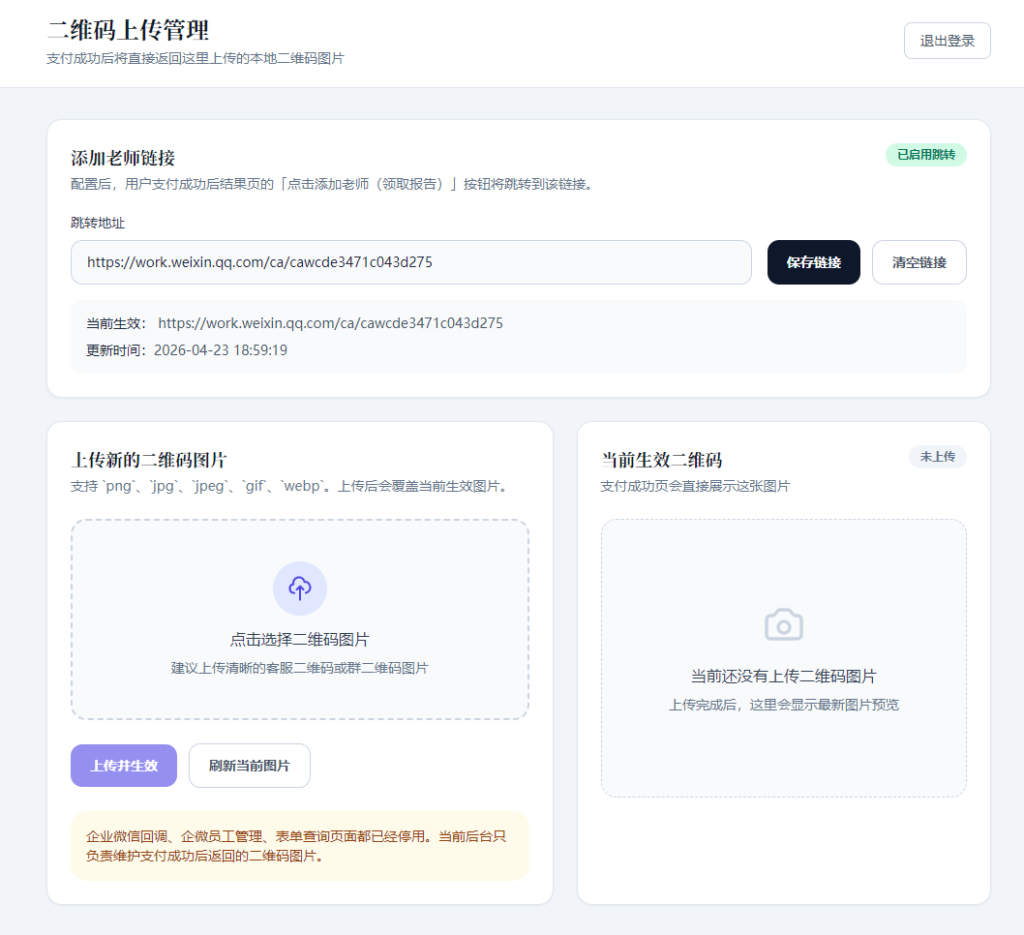The height and width of the screenshot is (935, 1024).
Task: Click the cloud upload icon
Action: point(299,588)
